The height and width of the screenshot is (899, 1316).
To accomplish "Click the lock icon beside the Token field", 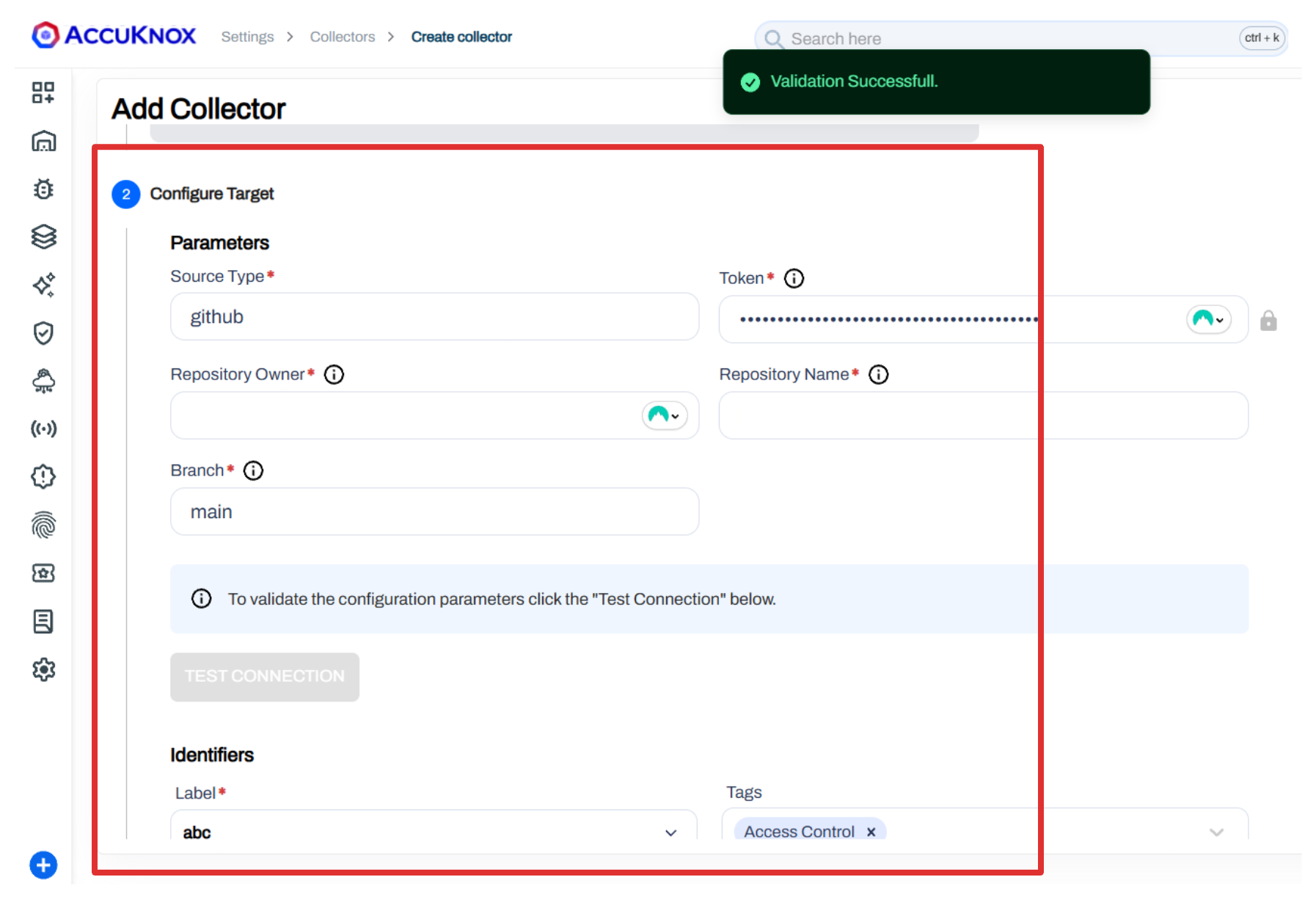I will 1269,320.
